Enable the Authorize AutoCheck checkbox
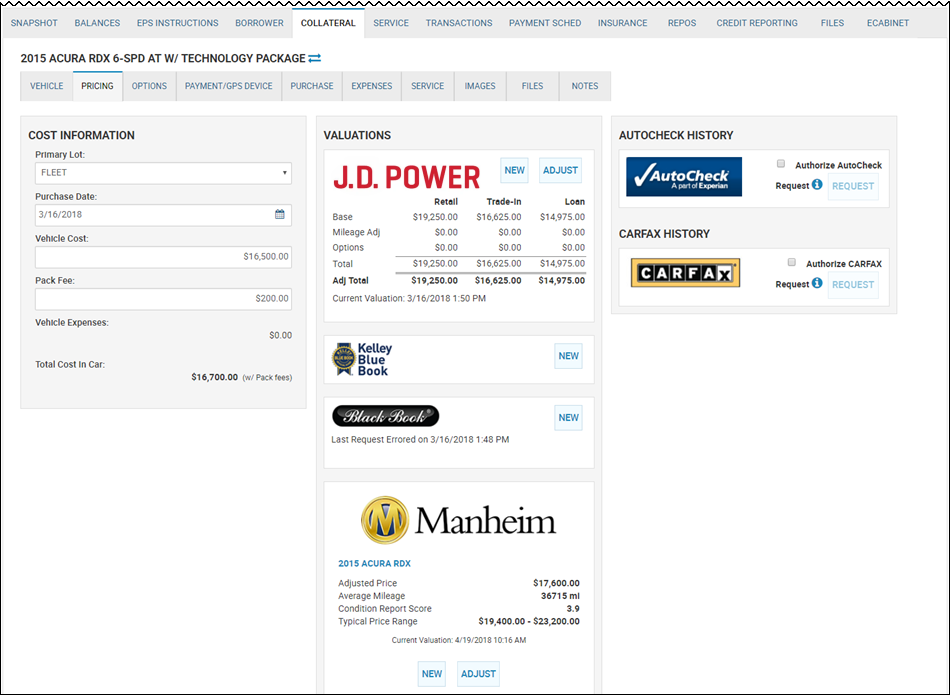Image resolution: width=950 pixels, height=695 pixels. pos(781,164)
